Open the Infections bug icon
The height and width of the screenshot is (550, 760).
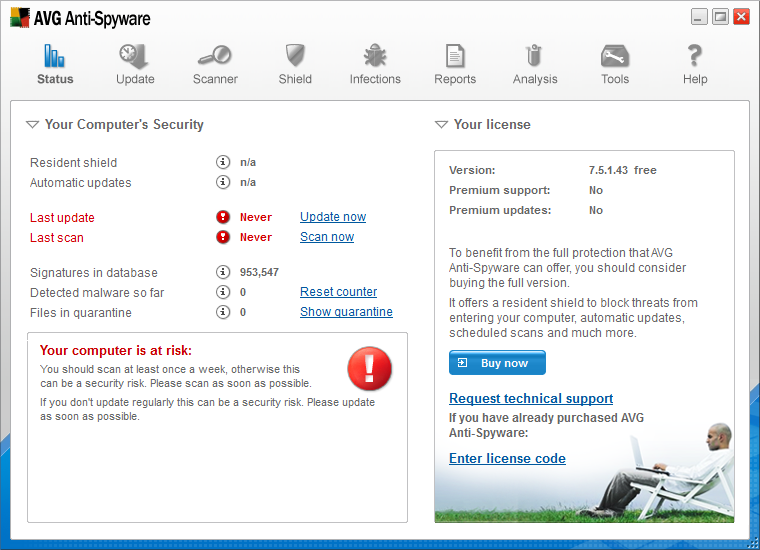[x=375, y=55]
